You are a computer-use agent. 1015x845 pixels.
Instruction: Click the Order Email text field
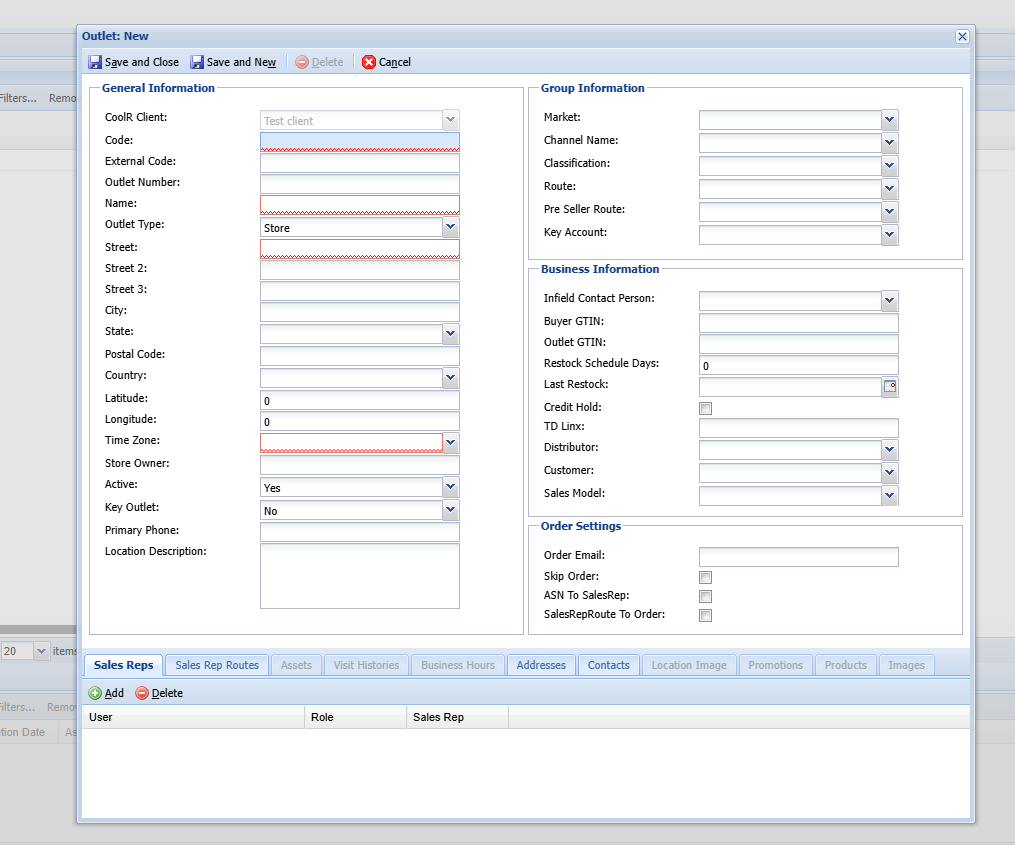[798, 557]
